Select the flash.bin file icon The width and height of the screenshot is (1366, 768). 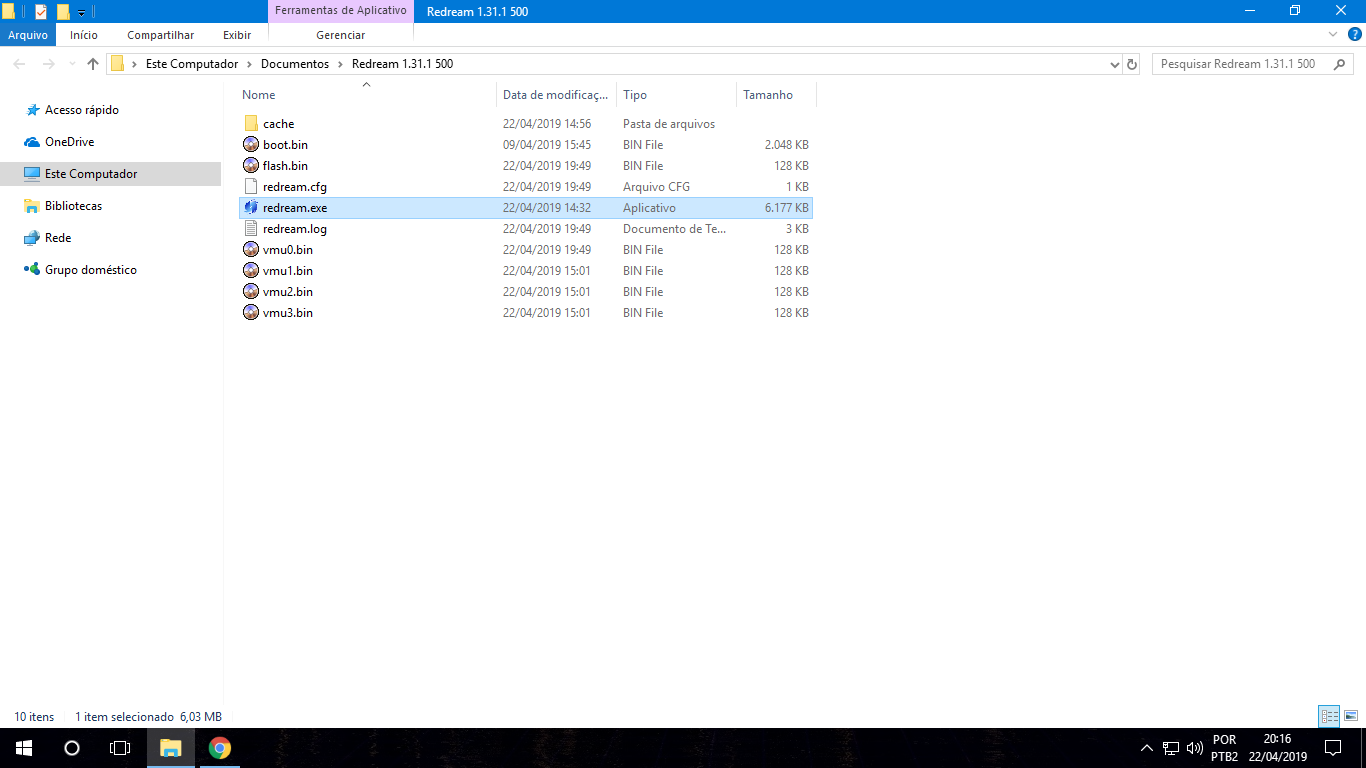click(x=251, y=166)
